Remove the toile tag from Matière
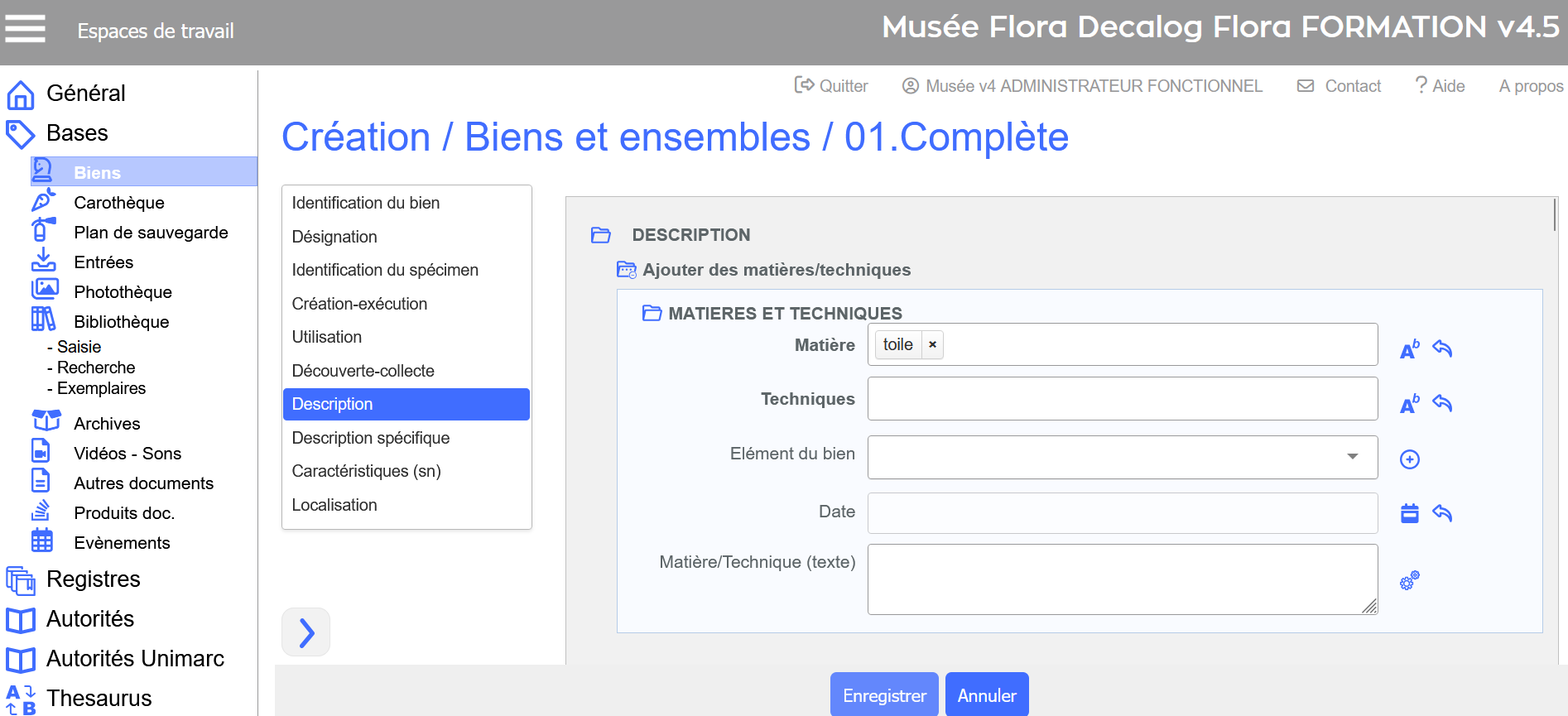The height and width of the screenshot is (716, 1568). pos(932,344)
